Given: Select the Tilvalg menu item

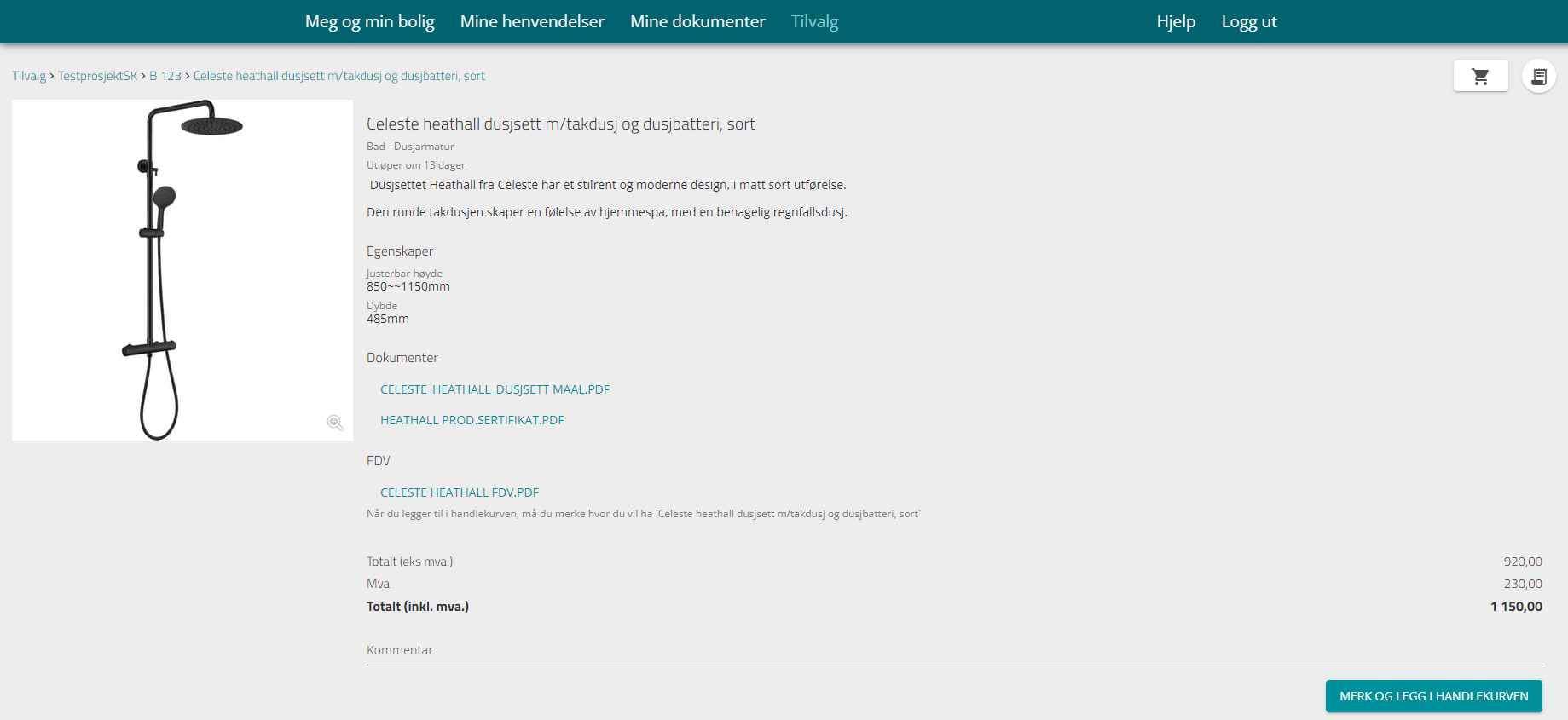Looking at the screenshot, I should click(814, 21).
